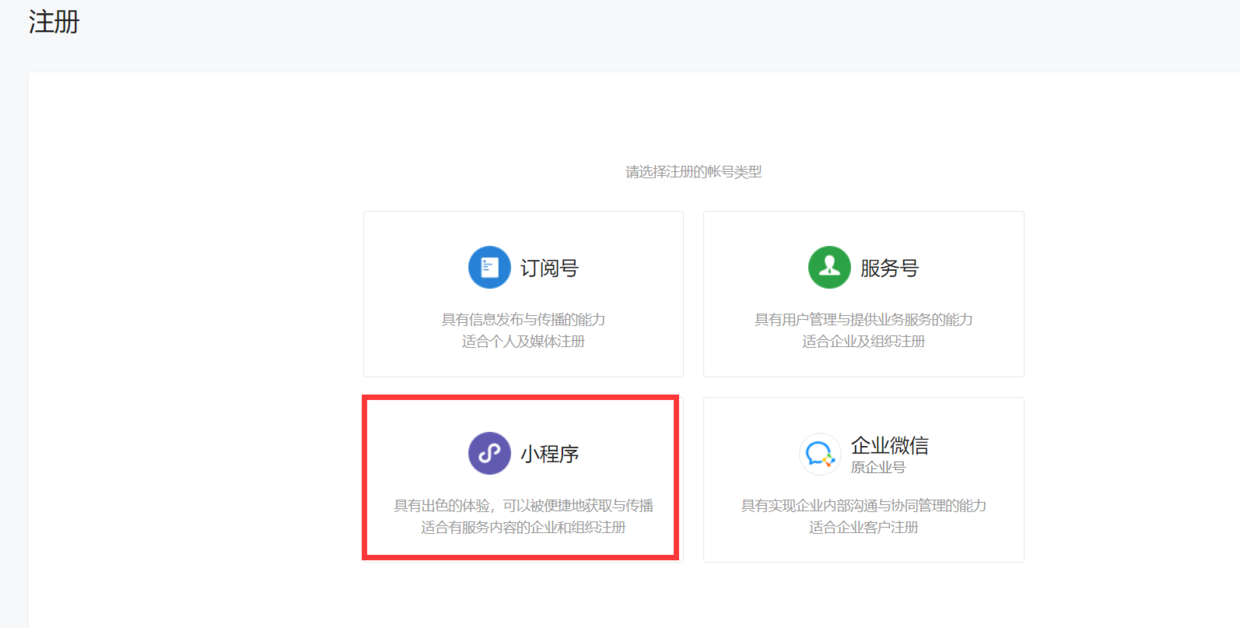The width and height of the screenshot is (1240, 628).
Task: Click the 原企业号 subtitle label
Action: click(878, 468)
